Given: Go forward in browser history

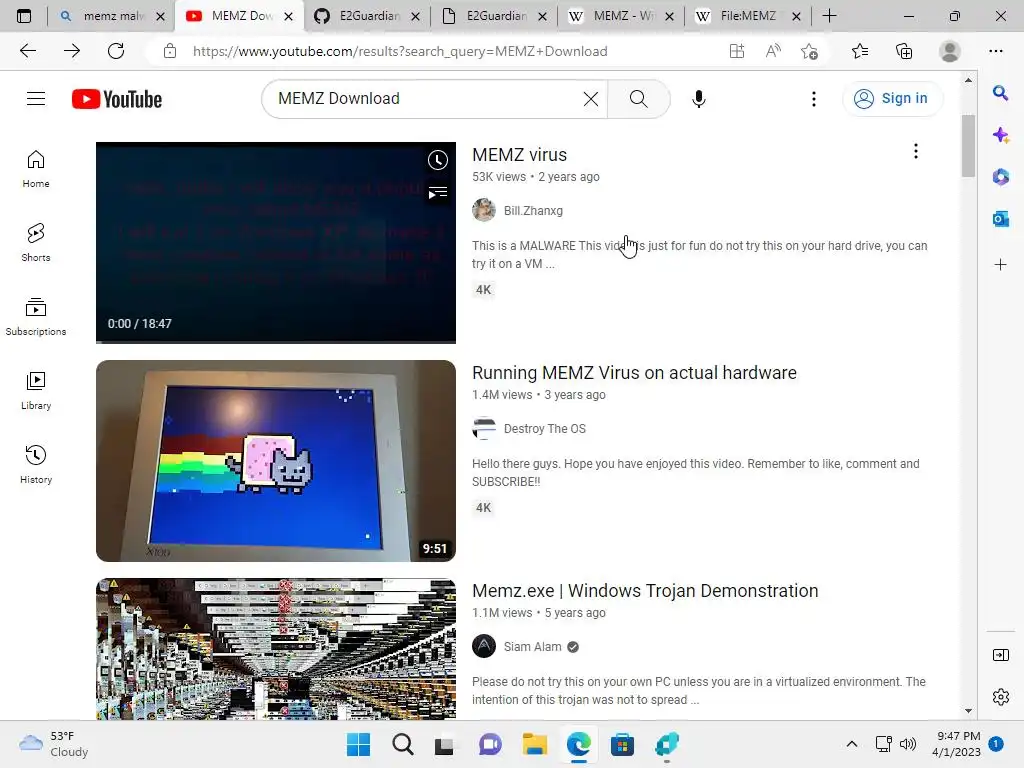Looking at the screenshot, I should click(72, 51).
